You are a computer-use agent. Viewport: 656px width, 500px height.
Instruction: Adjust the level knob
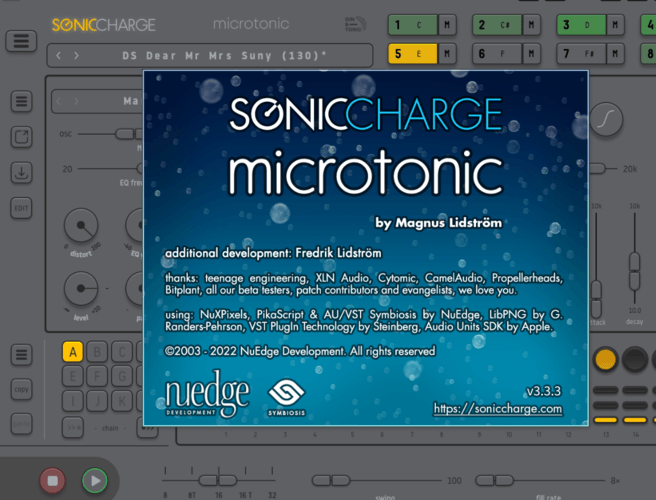pyautogui.click(x=81, y=288)
